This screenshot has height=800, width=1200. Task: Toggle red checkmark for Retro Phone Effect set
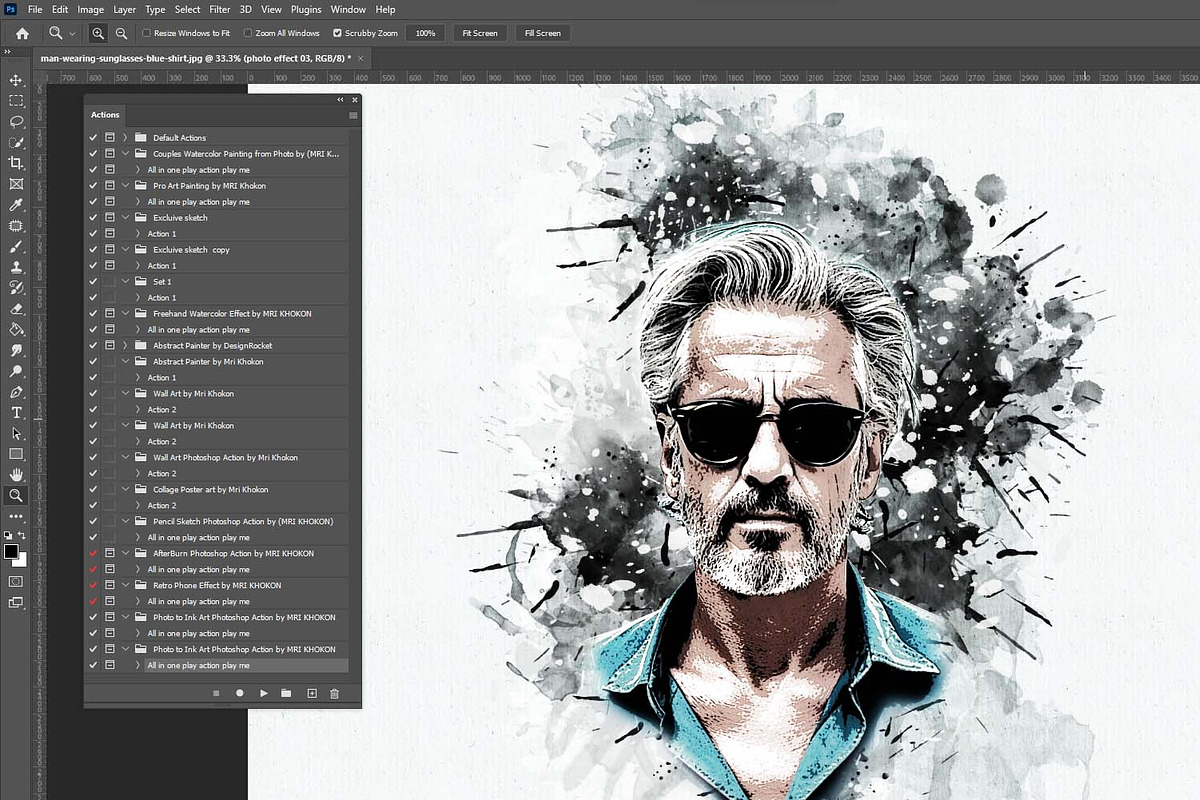(x=93, y=586)
